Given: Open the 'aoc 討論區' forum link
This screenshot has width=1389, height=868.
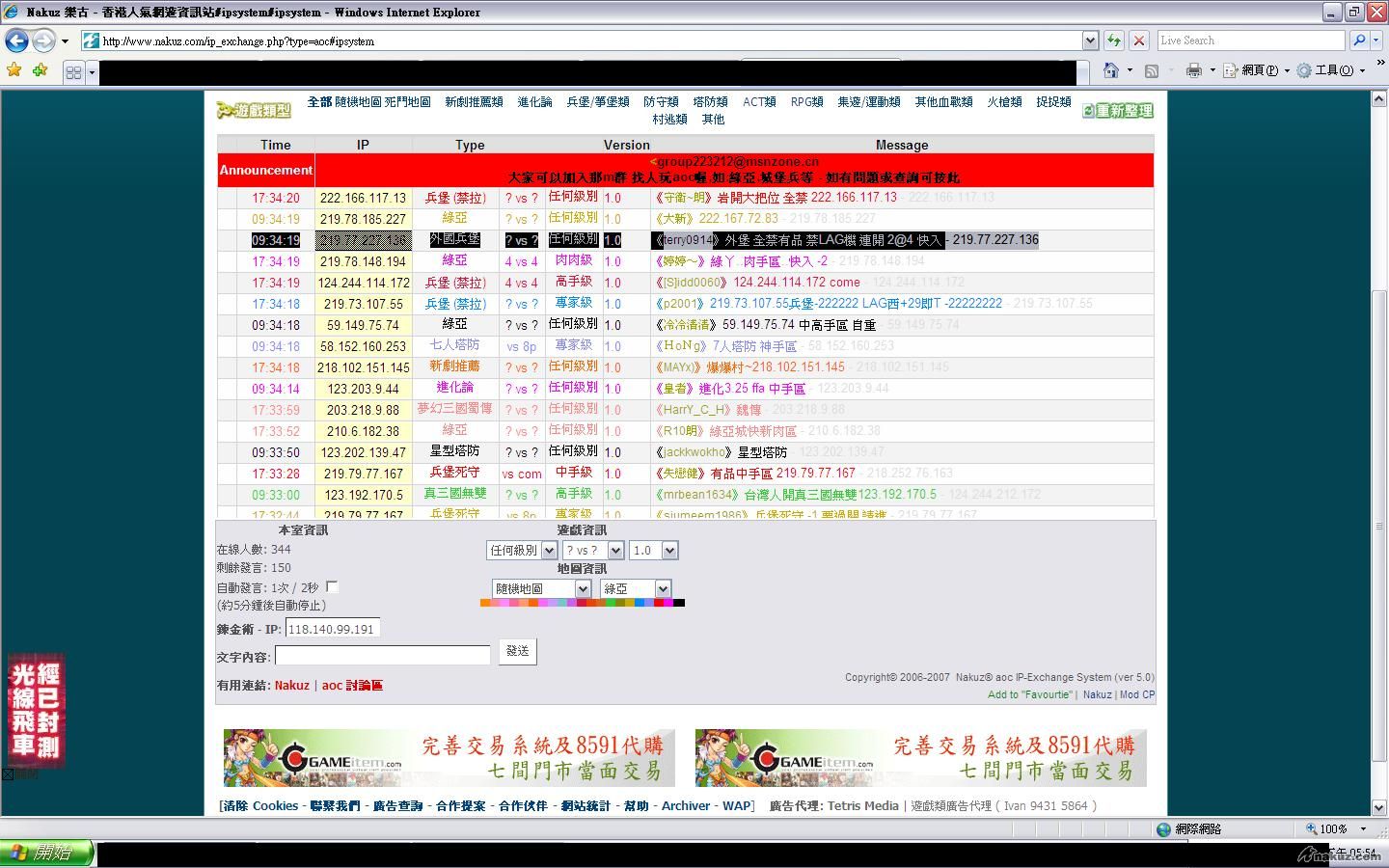Looking at the screenshot, I should [352, 685].
